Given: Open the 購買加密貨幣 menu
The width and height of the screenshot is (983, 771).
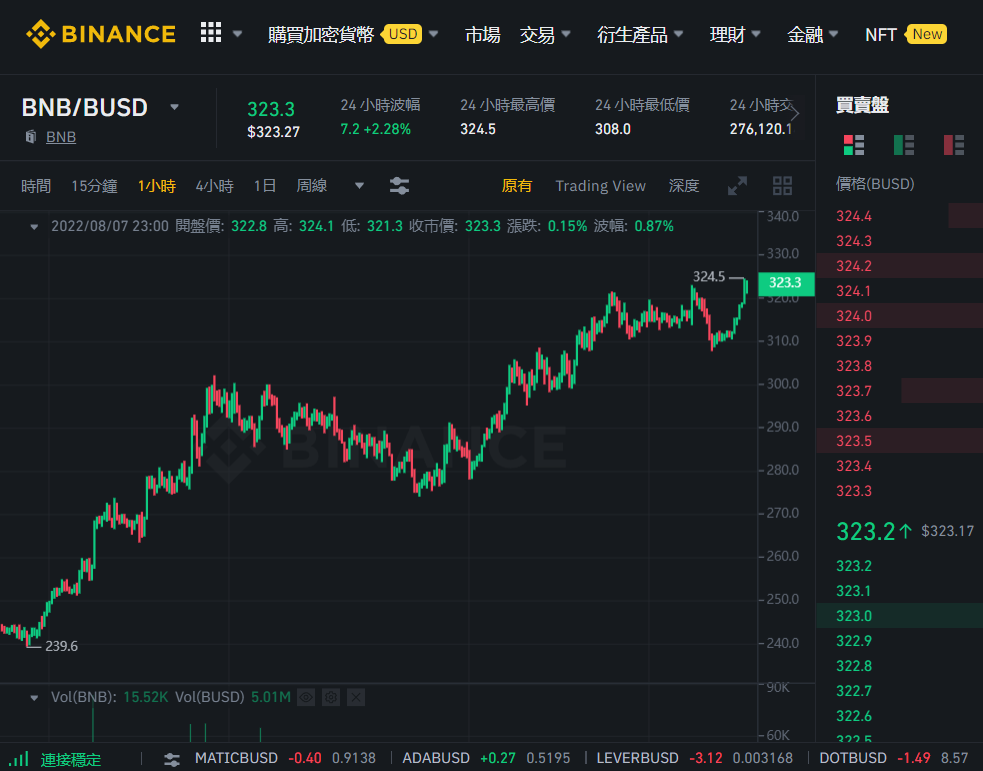Looking at the screenshot, I should point(321,34).
